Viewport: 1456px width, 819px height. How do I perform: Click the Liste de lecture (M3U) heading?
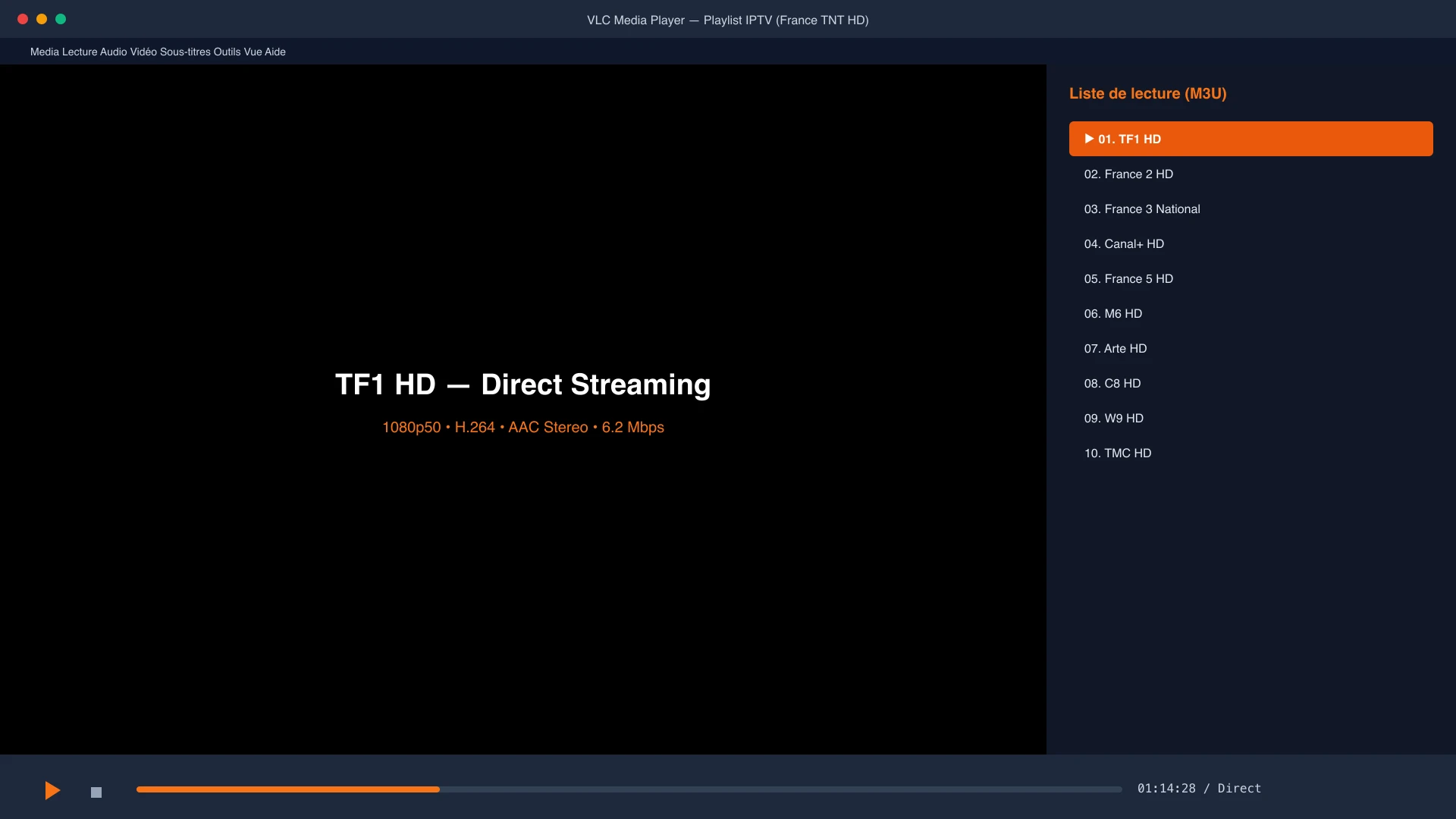click(1147, 93)
